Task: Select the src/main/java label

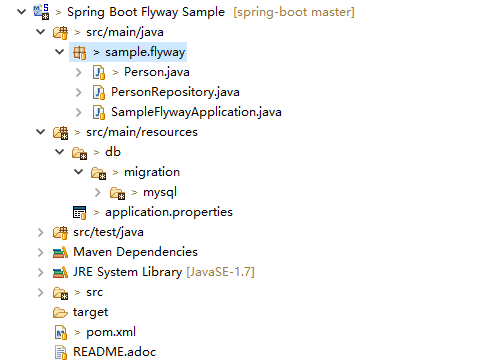Action: coord(125,32)
